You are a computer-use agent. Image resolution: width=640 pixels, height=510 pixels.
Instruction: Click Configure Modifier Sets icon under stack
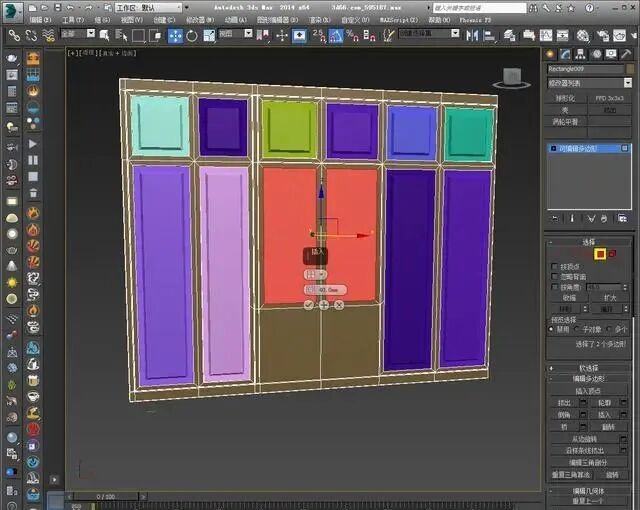[x=622, y=219]
